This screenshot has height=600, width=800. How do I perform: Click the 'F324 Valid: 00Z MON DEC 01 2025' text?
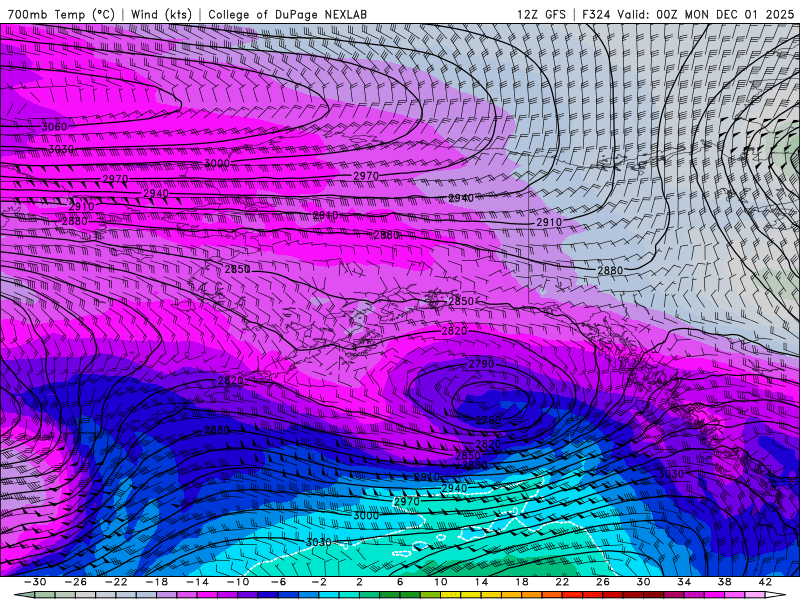688,14
